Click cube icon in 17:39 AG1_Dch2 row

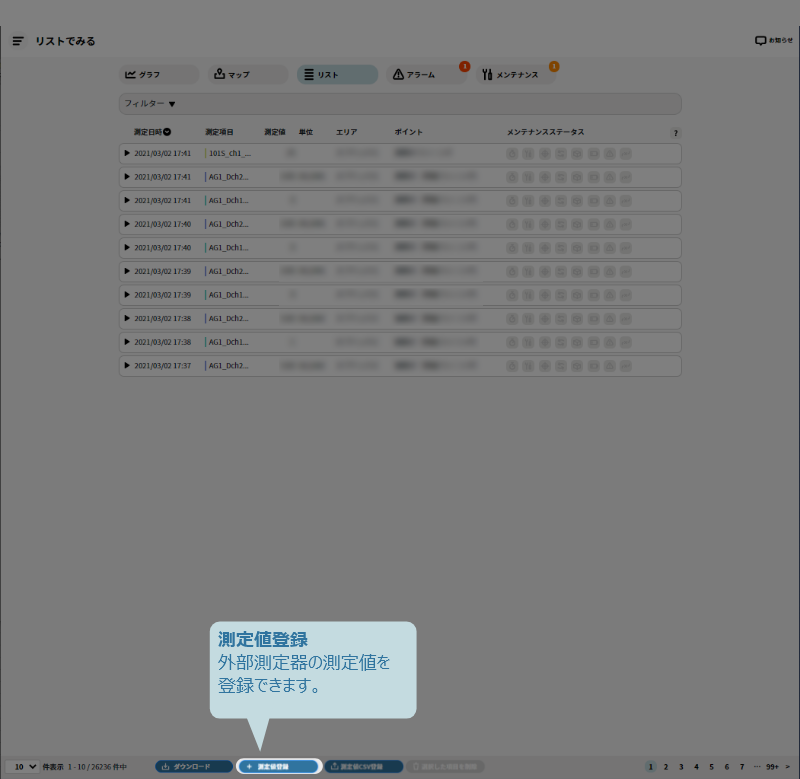tap(577, 271)
